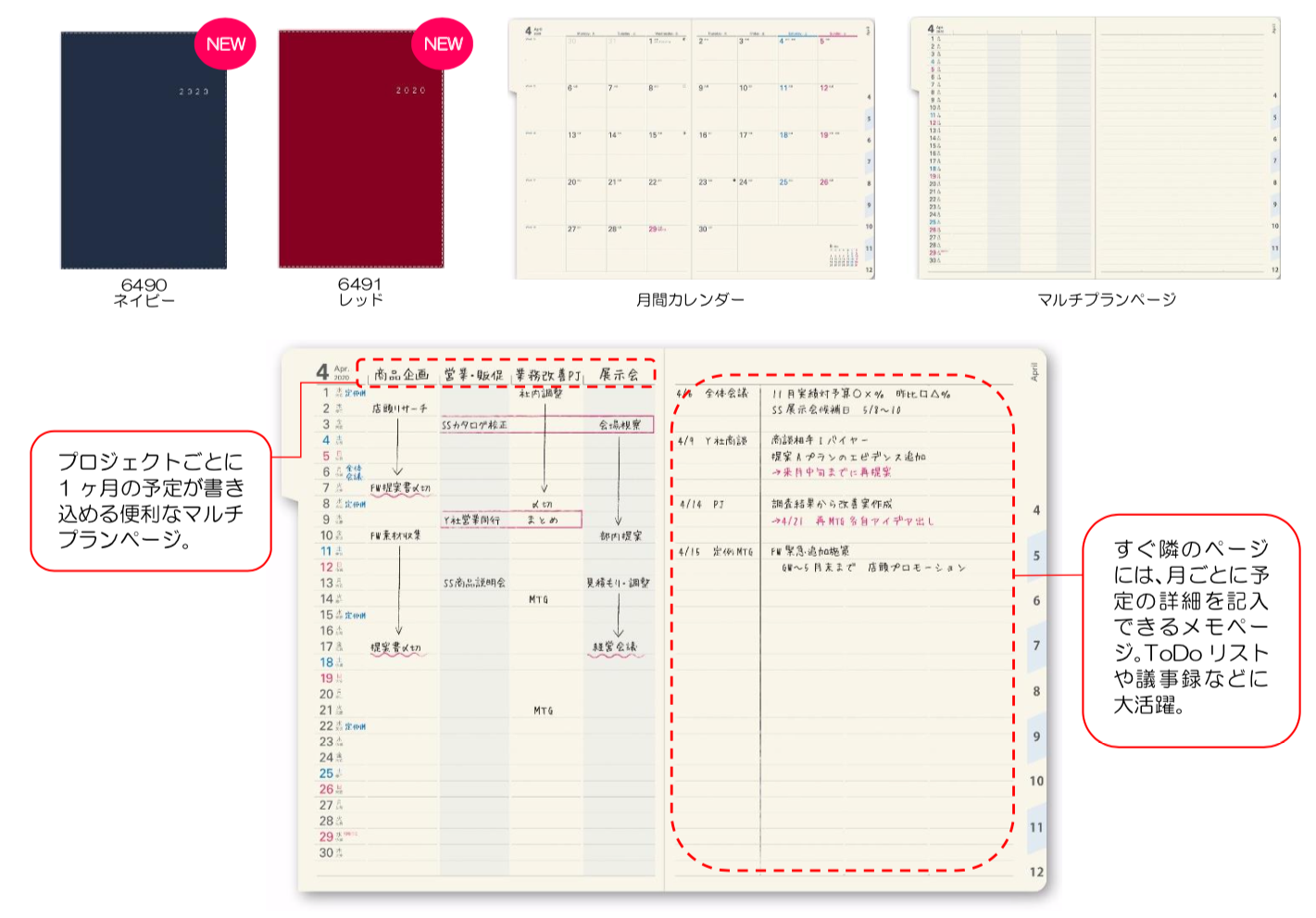Click day number 30 in the large planner

326,853
